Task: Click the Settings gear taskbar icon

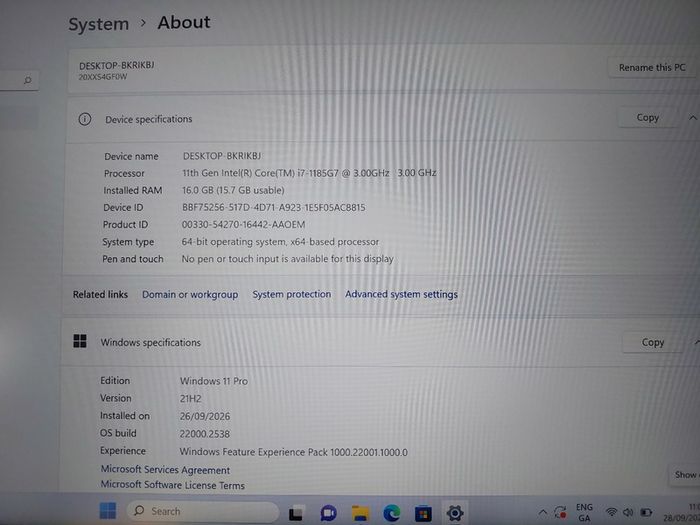Action: click(x=454, y=513)
